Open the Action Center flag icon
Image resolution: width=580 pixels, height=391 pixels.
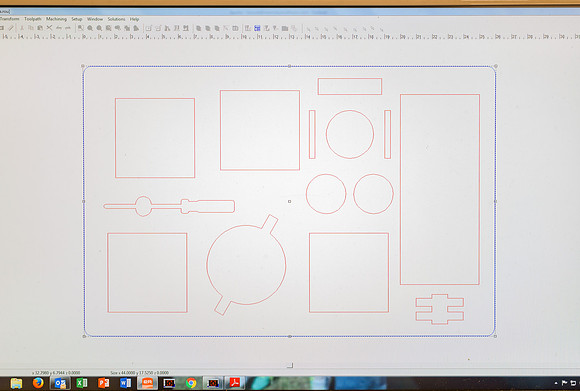564,383
